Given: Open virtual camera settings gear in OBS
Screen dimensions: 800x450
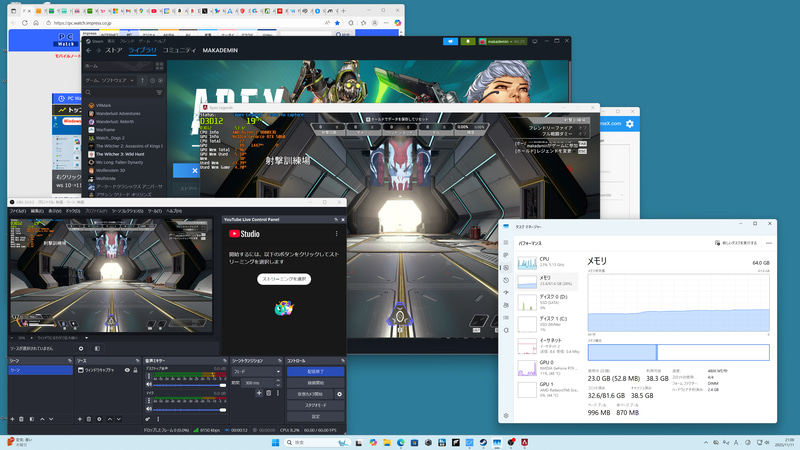Looking at the screenshot, I should pyautogui.click(x=339, y=394).
